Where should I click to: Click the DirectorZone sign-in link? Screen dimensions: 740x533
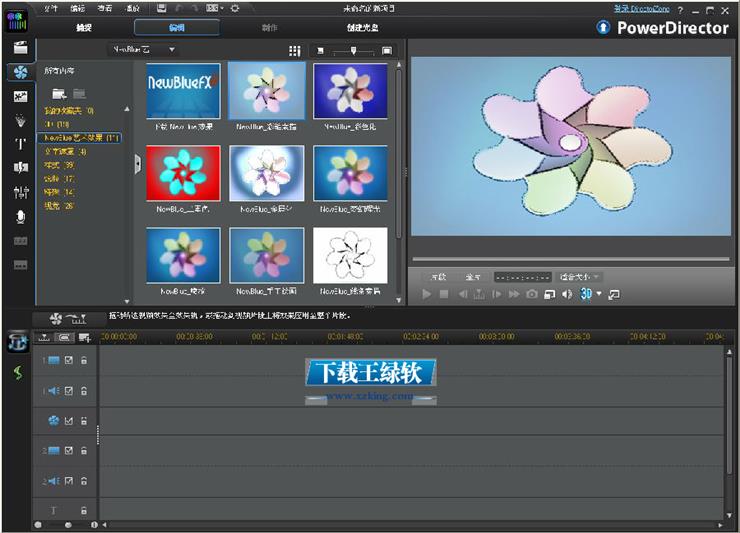click(641, 8)
